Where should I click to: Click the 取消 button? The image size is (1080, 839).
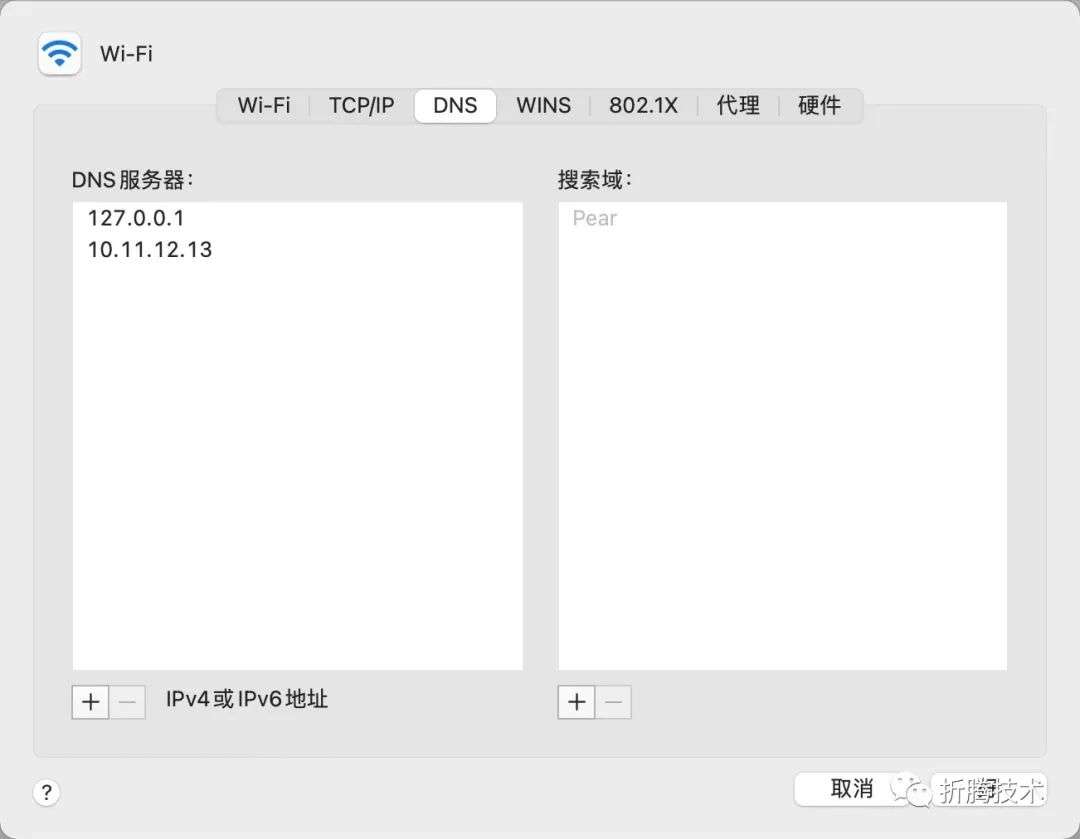[852, 788]
